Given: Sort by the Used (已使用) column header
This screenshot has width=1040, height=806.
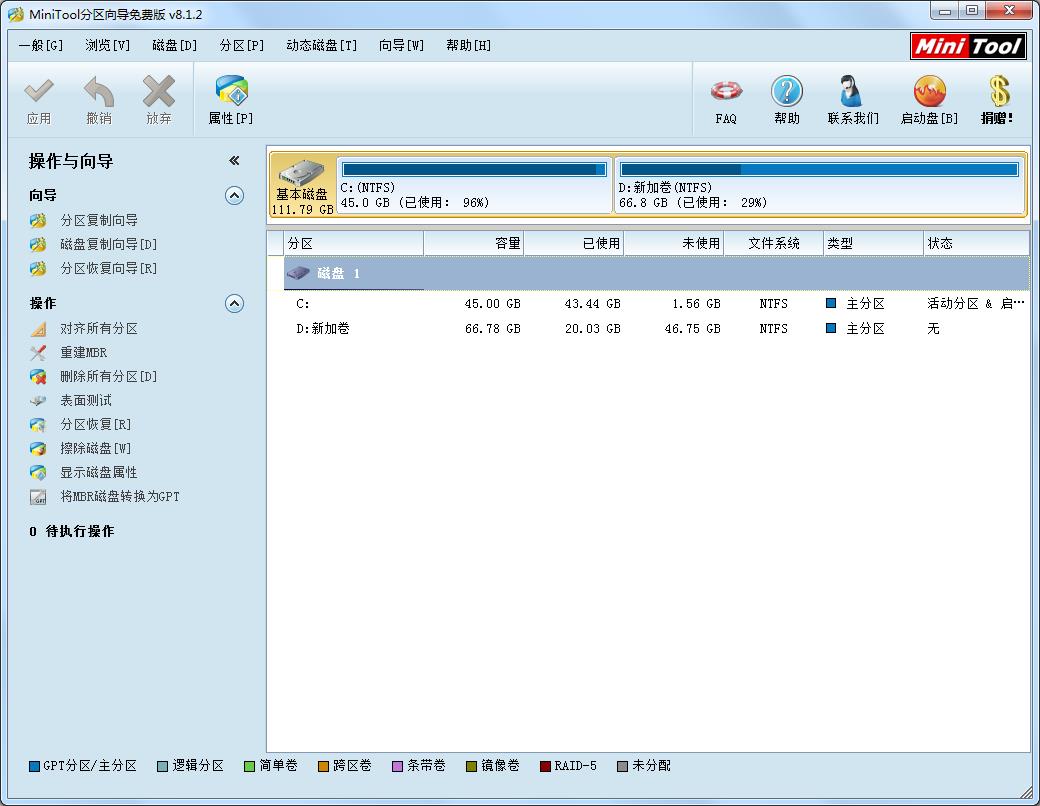Looking at the screenshot, I should coord(574,243).
